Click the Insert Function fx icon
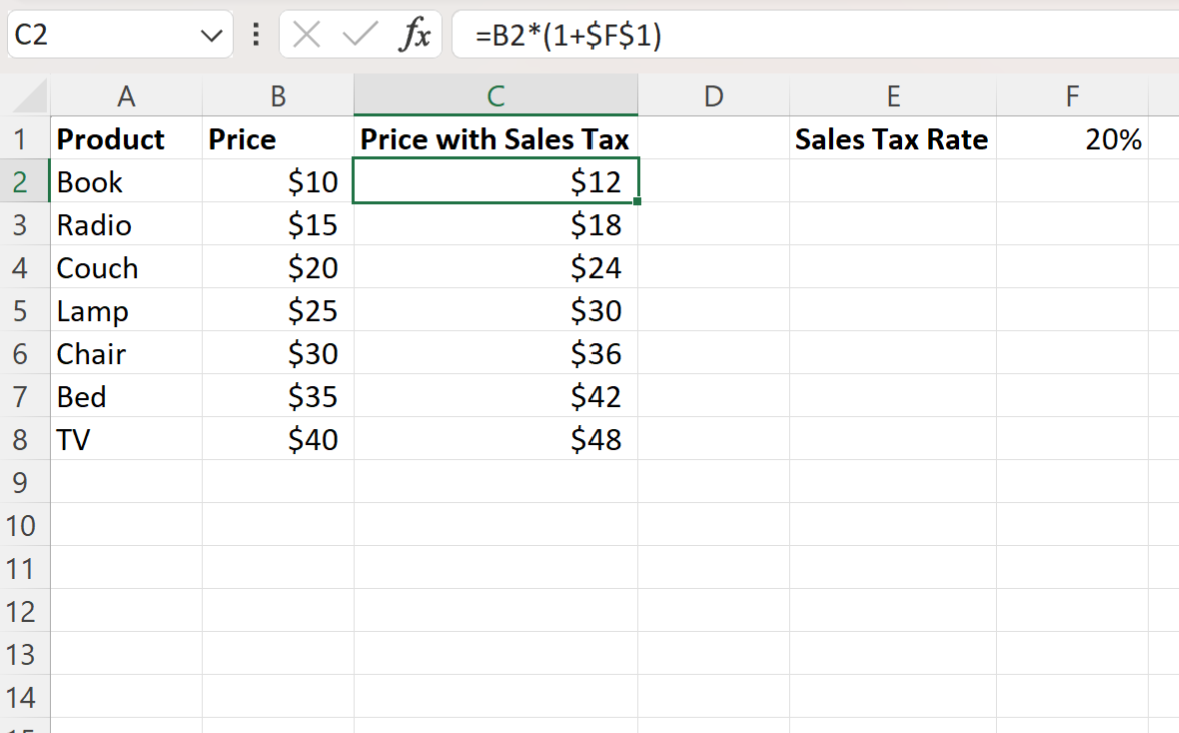Screen dimensions: 1179x733 (x=417, y=33)
